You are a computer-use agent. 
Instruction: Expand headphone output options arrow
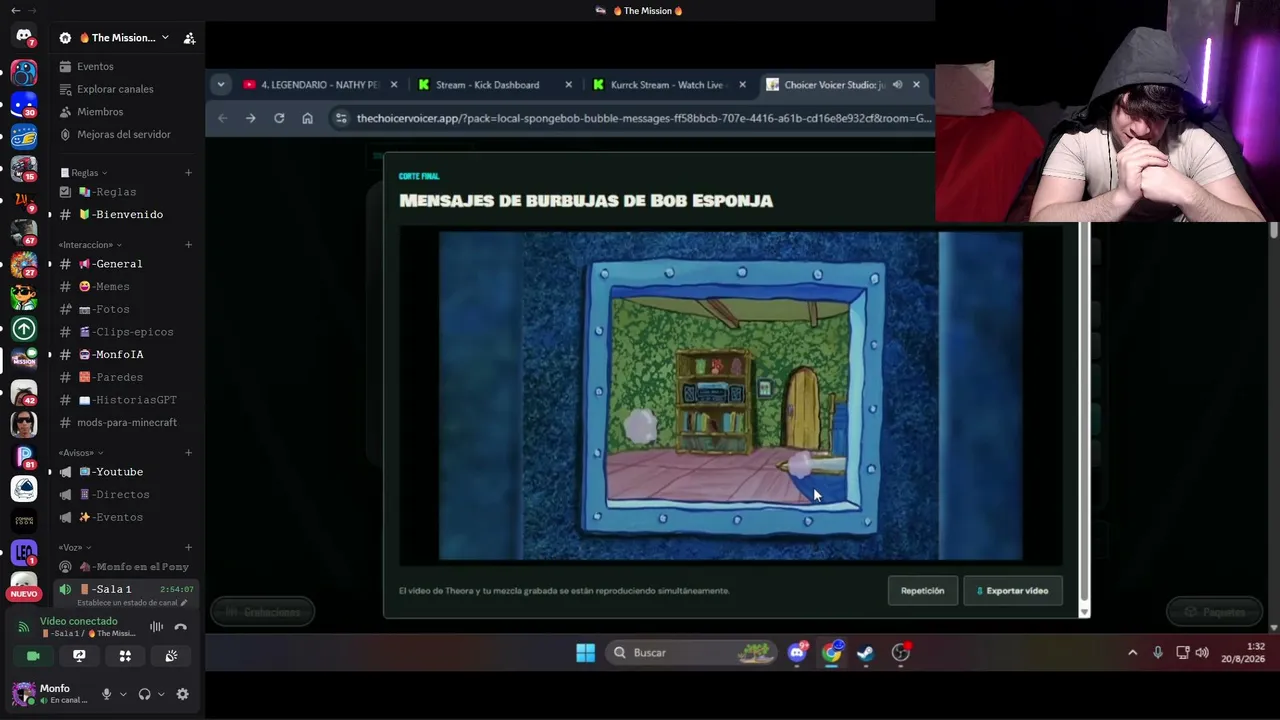pyautogui.click(x=161, y=694)
